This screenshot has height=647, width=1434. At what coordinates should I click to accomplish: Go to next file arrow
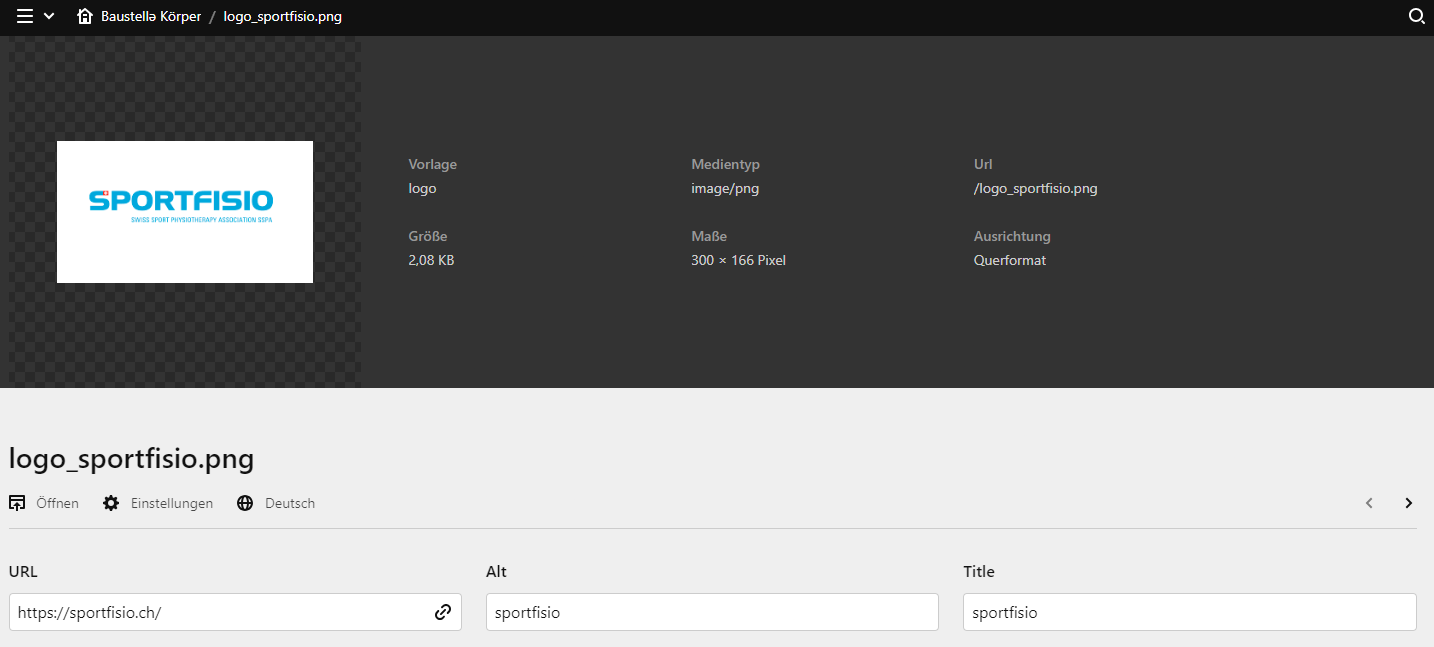(1408, 503)
